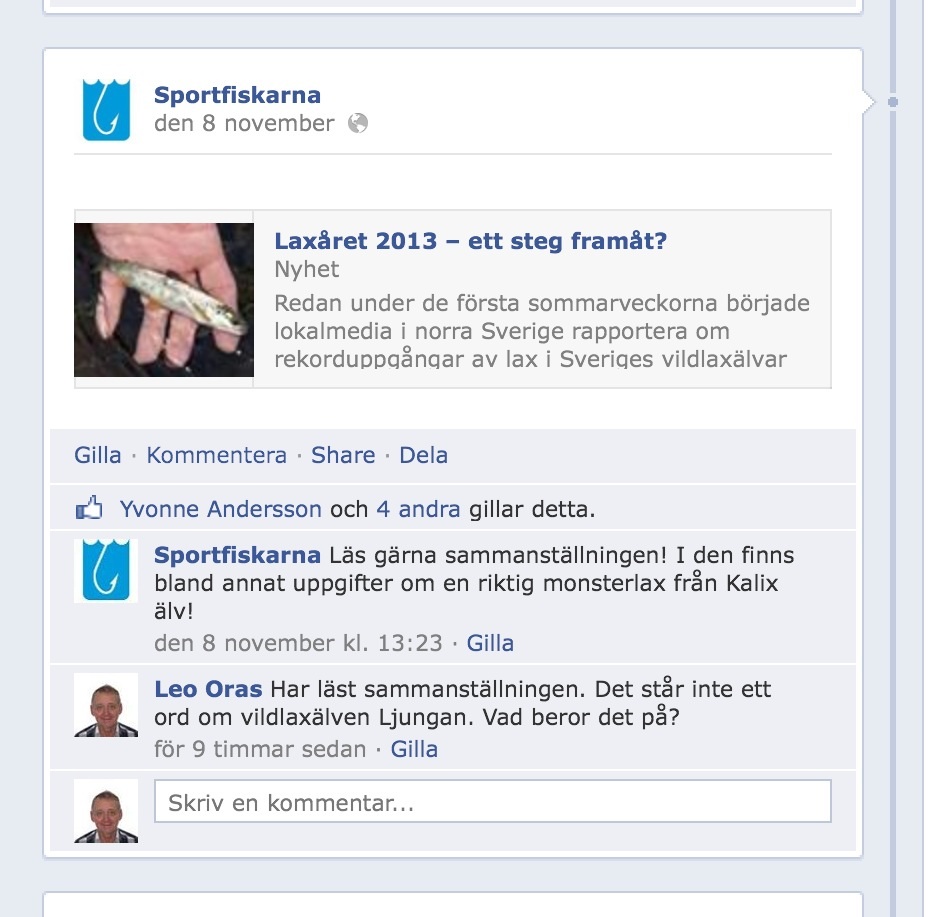Click the Sportfiskarna hook logo in the post header
928x917 pixels.
click(x=106, y=110)
